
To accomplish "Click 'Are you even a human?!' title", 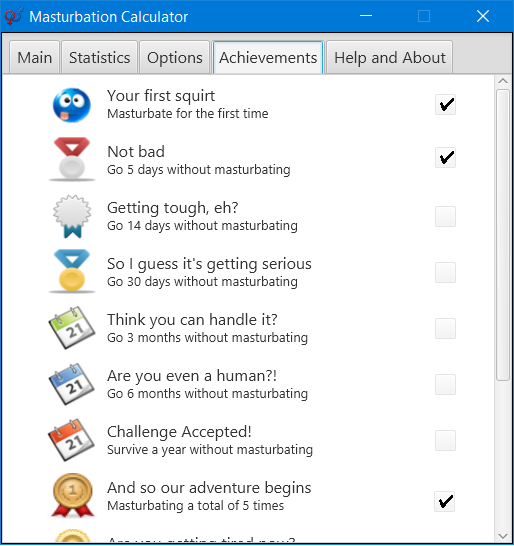I will [x=192, y=376].
